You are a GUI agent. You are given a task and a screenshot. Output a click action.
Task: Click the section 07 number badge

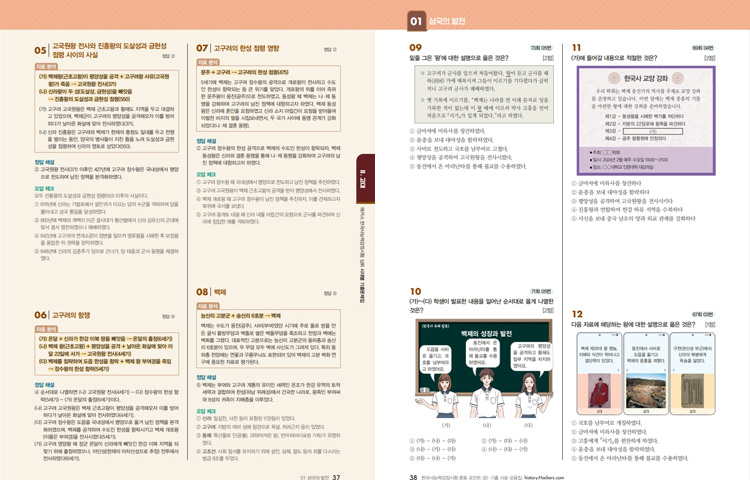(x=202, y=47)
